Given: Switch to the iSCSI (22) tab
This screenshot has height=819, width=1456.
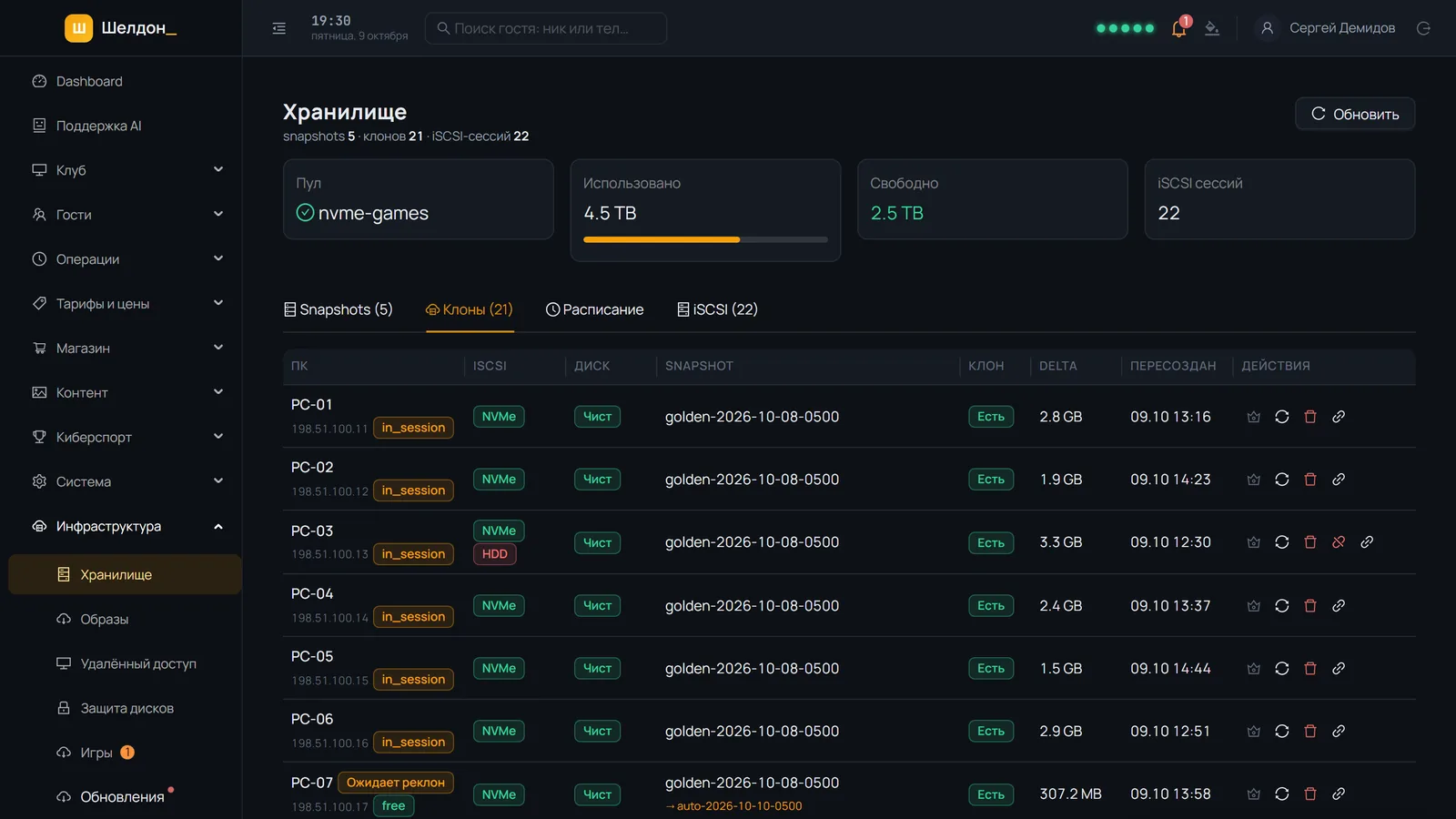Looking at the screenshot, I should coord(717,309).
